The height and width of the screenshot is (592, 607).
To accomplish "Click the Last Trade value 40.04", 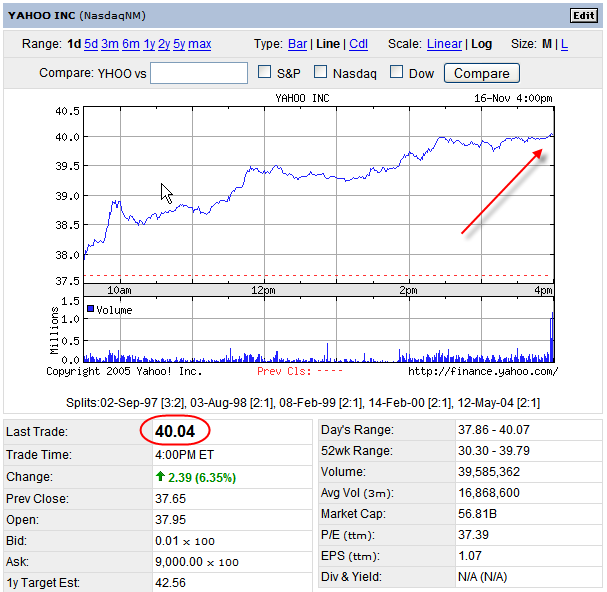I will (x=175, y=431).
